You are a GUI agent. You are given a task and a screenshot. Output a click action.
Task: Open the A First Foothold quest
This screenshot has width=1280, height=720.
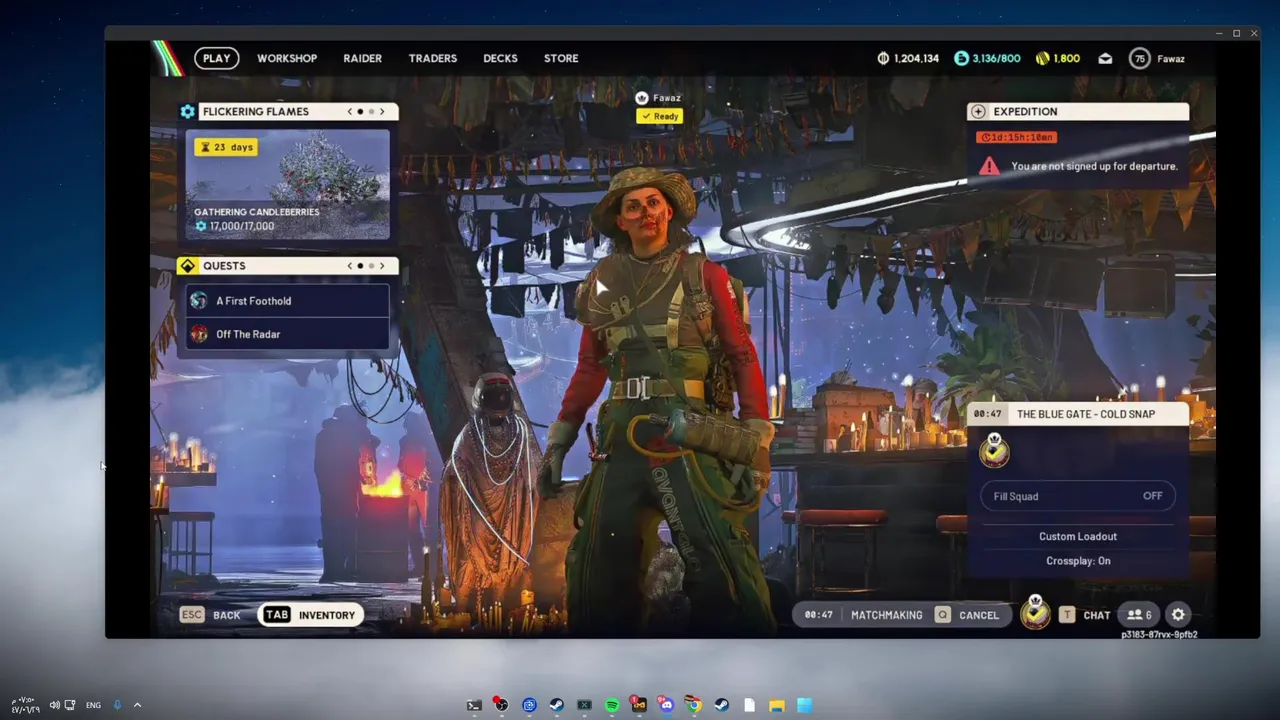click(x=288, y=301)
